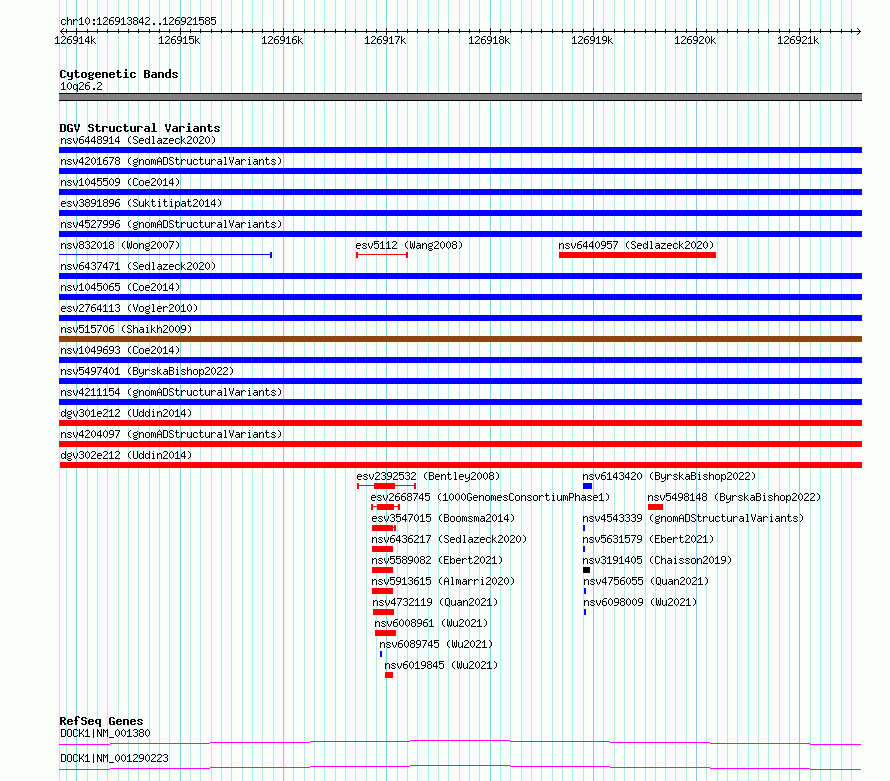Screen dimensions: 890x781
Task: Click the nsv4732119 (Quan2021) red block
Action: coord(383,612)
